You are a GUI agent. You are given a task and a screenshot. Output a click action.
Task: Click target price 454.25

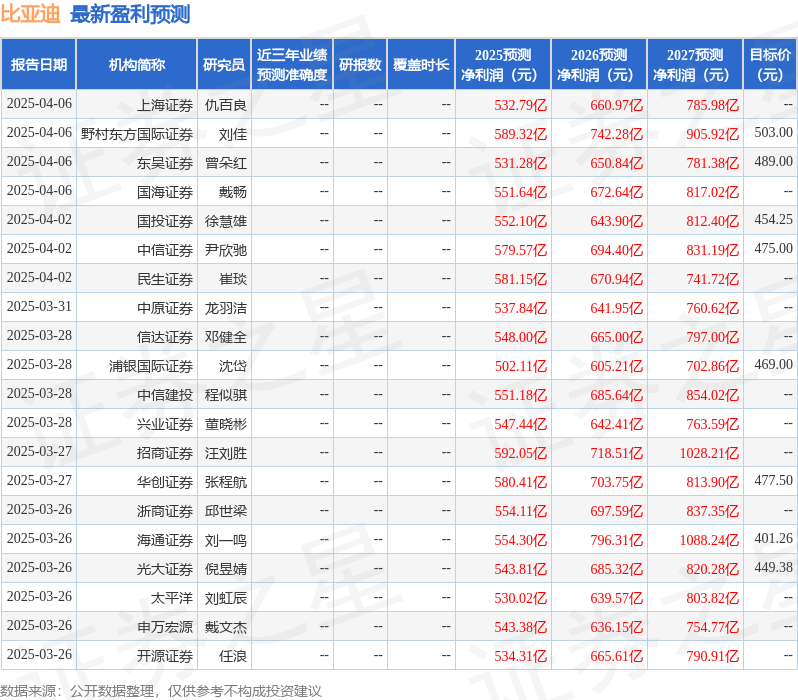(x=774, y=219)
